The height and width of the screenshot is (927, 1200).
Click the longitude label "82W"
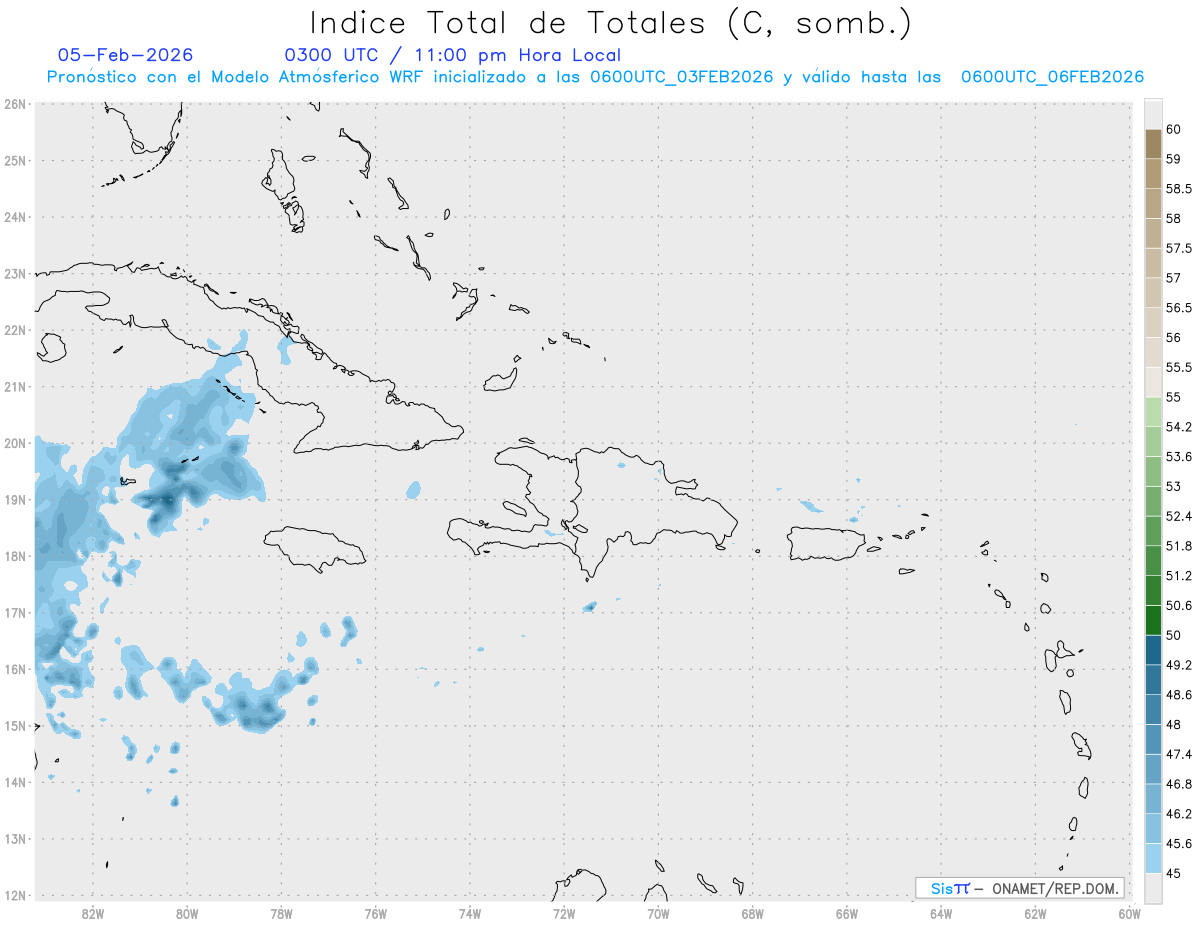click(93, 914)
